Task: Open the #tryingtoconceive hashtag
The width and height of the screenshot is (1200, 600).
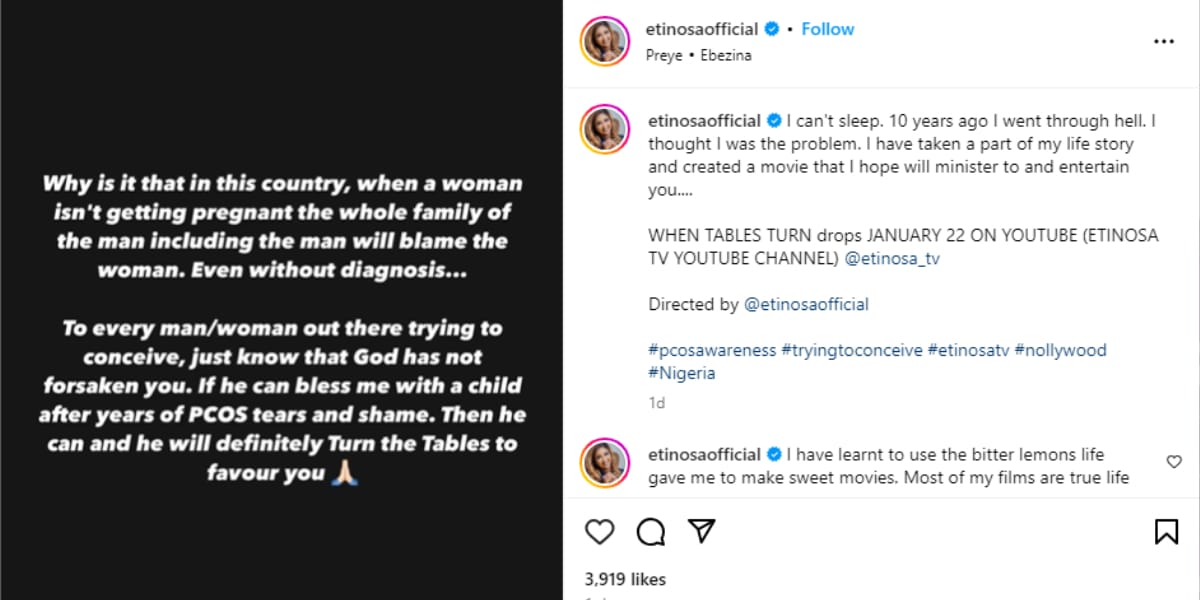Action: [851, 350]
